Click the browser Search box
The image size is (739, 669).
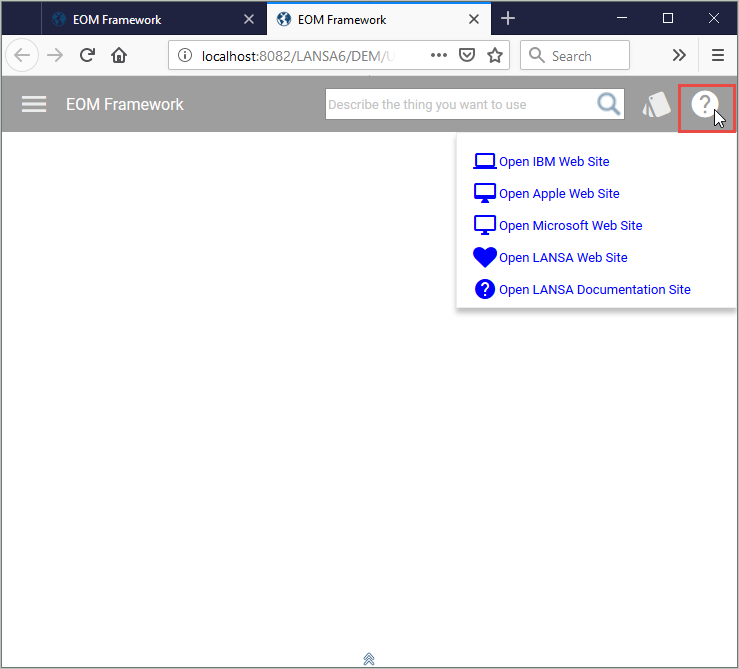(x=575, y=56)
